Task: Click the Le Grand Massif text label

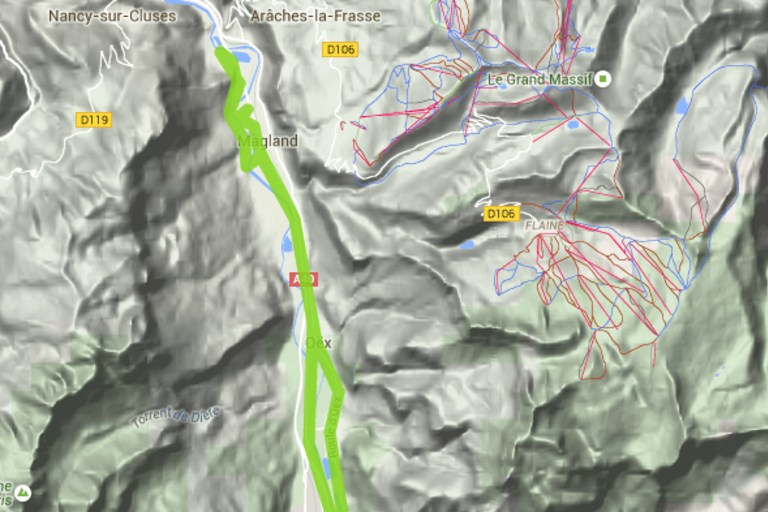Action: tap(540, 79)
